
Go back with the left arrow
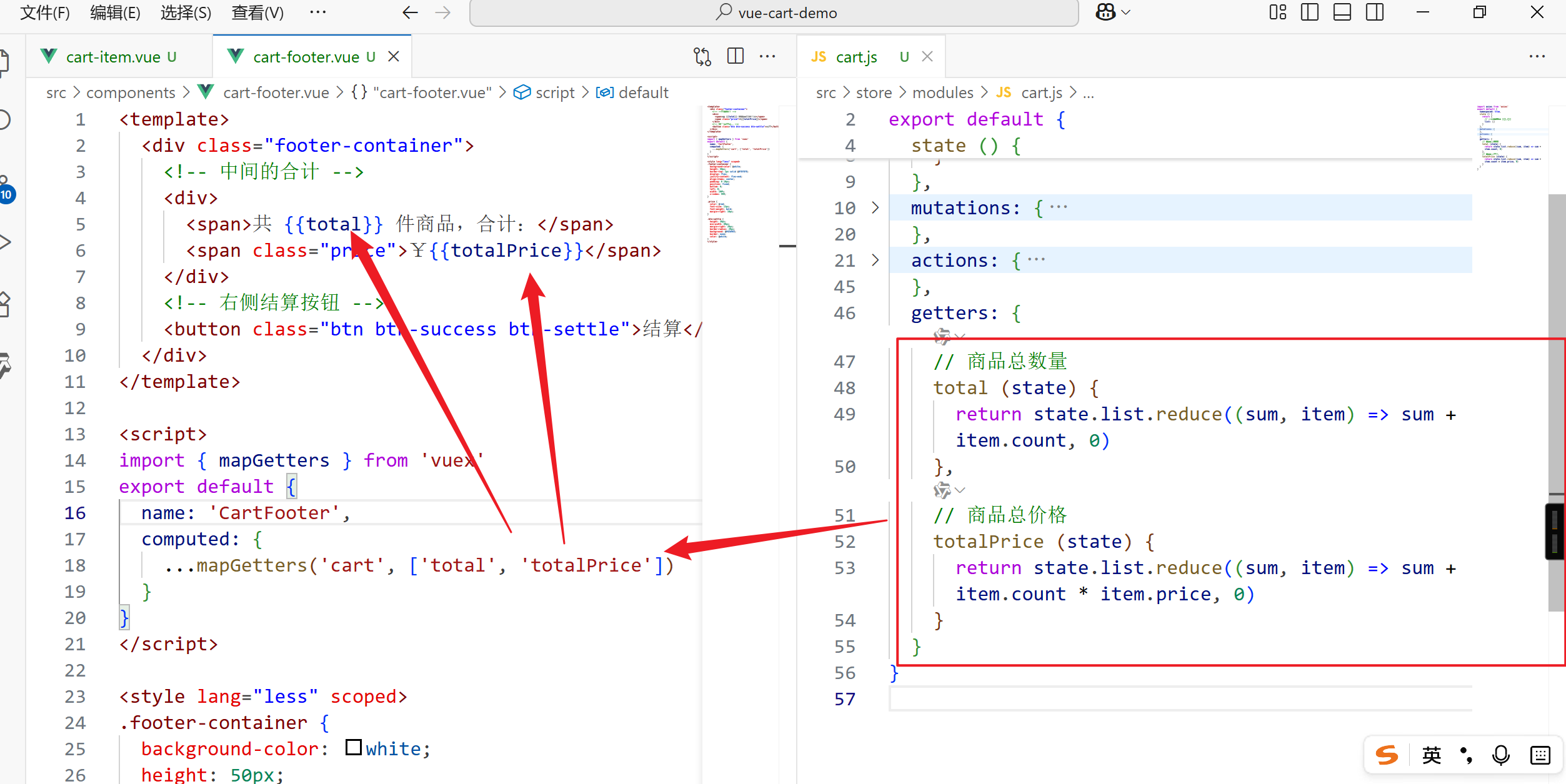pyautogui.click(x=410, y=12)
